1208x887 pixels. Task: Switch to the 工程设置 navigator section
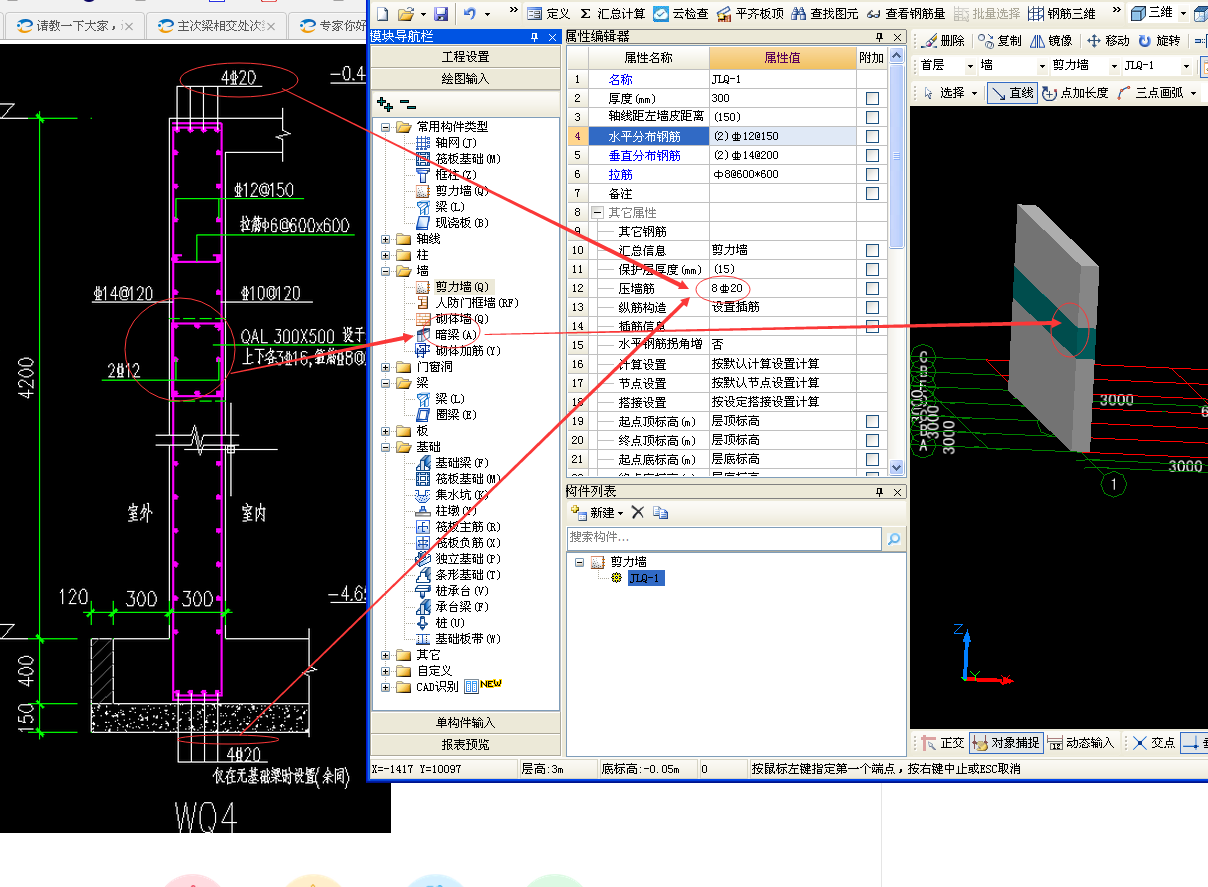[x=465, y=57]
